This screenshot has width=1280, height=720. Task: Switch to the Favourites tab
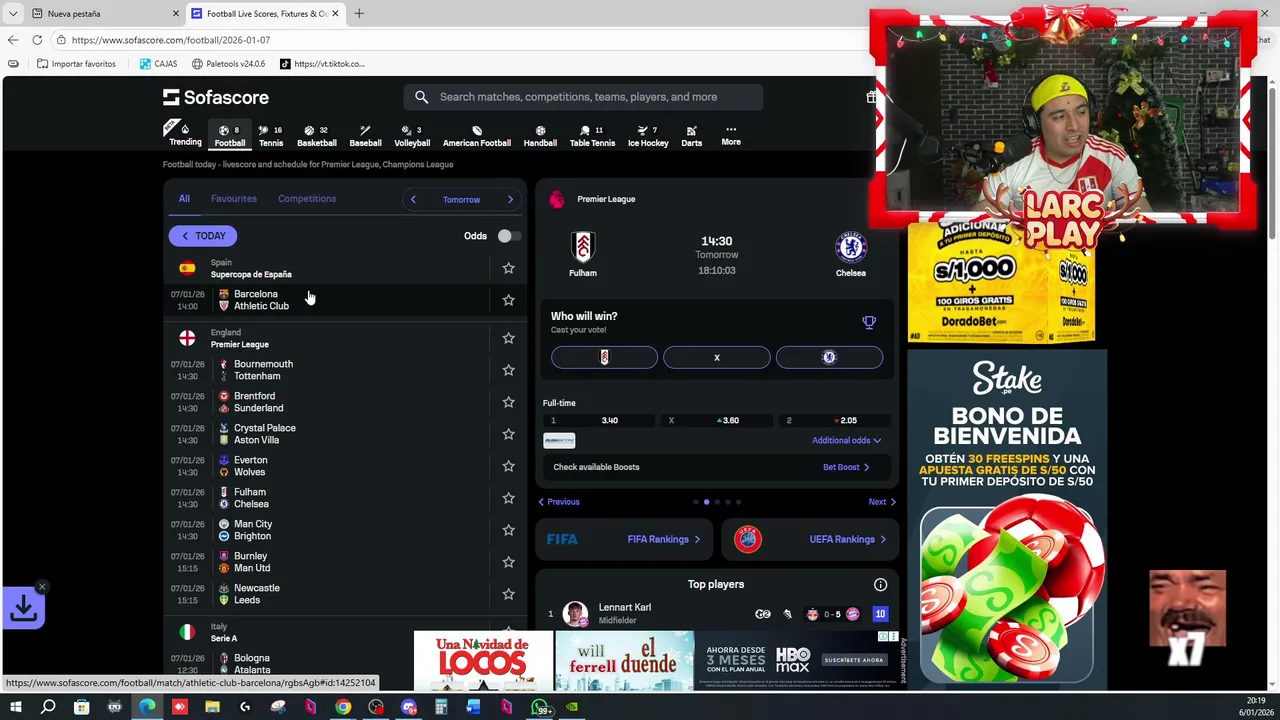click(x=234, y=198)
